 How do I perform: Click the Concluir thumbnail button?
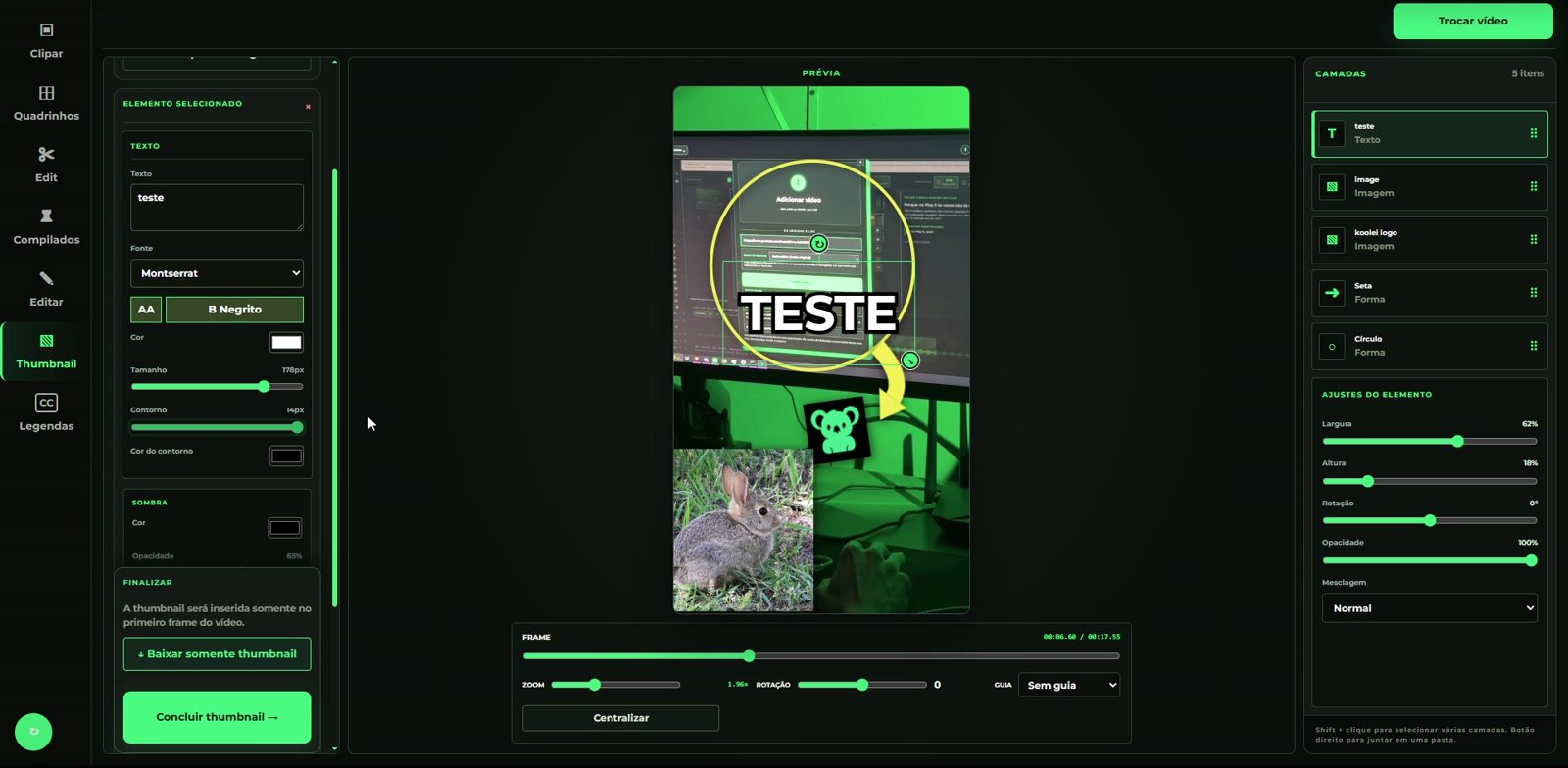pyautogui.click(x=218, y=717)
